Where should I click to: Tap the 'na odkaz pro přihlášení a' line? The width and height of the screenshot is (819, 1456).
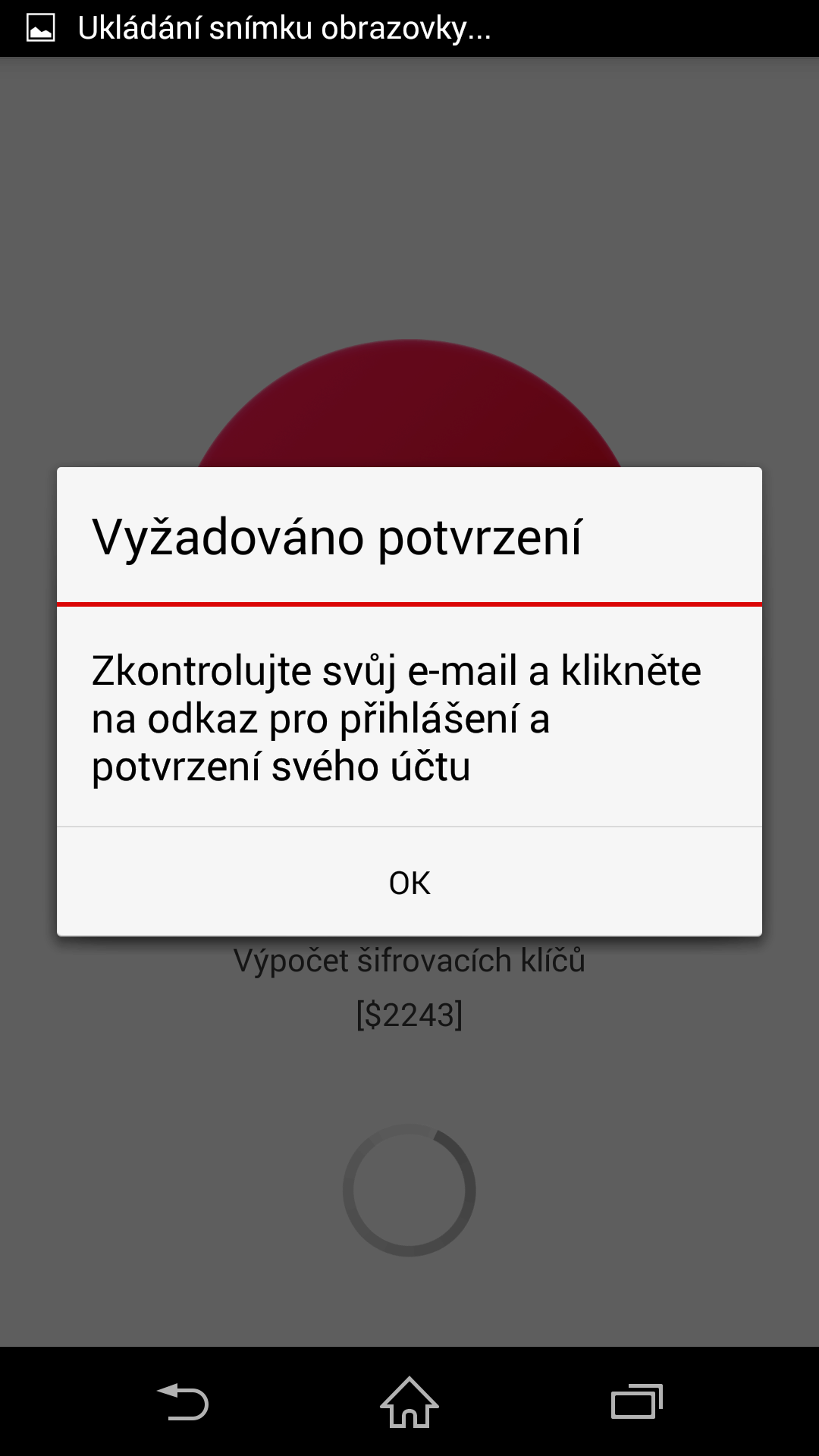click(x=321, y=720)
